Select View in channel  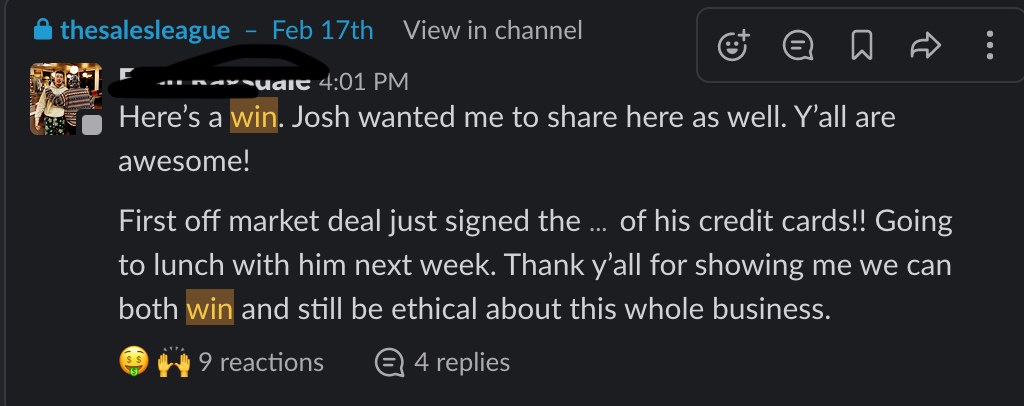[492, 31]
